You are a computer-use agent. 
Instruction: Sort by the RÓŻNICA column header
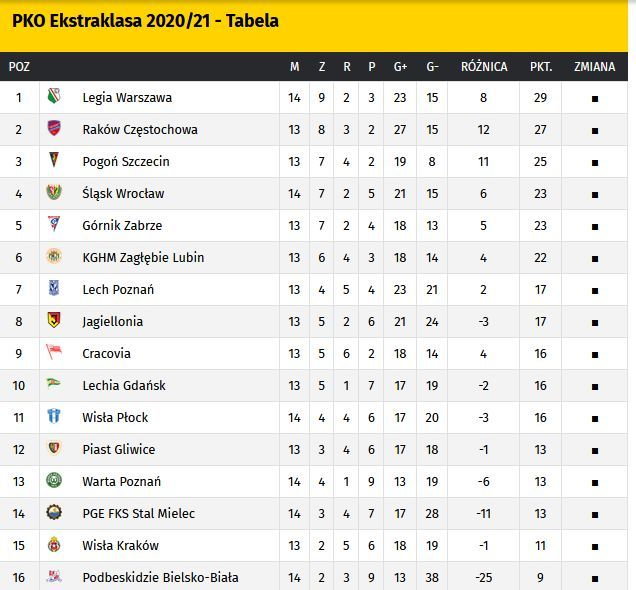[x=484, y=67]
